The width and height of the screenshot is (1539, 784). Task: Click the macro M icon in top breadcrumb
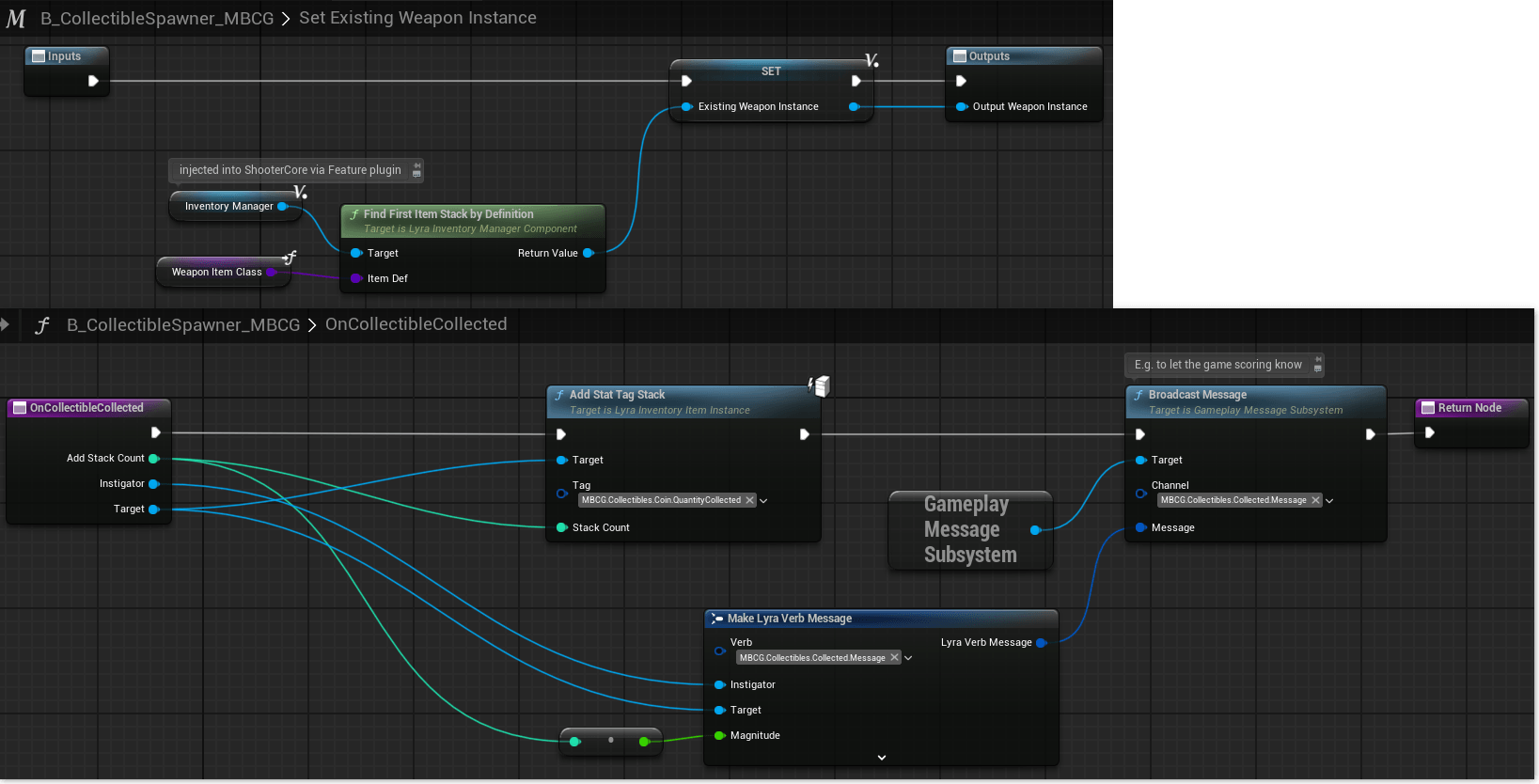coord(16,19)
